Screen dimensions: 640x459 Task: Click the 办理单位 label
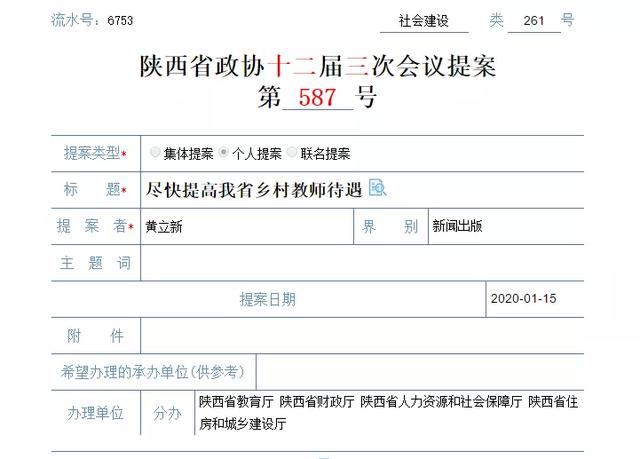[x=96, y=413]
